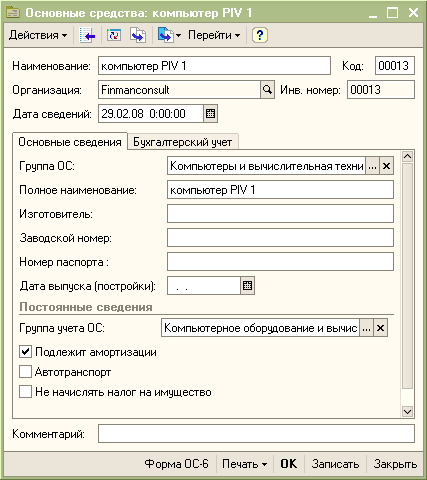Click the Записать button
Screen dimensions: 427x480
335,464
